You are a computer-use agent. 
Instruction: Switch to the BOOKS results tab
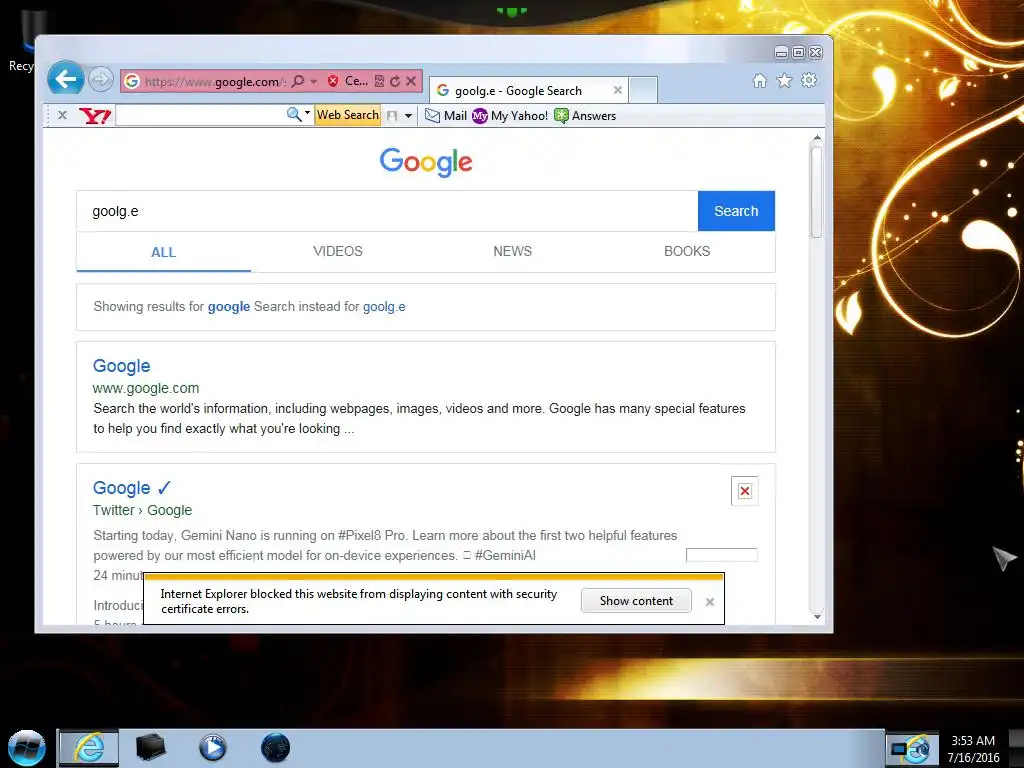point(687,251)
